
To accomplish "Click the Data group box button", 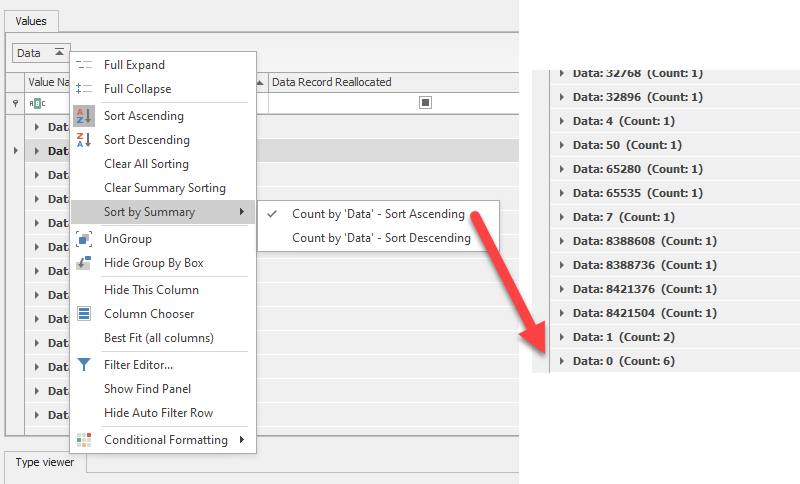I will (41, 53).
